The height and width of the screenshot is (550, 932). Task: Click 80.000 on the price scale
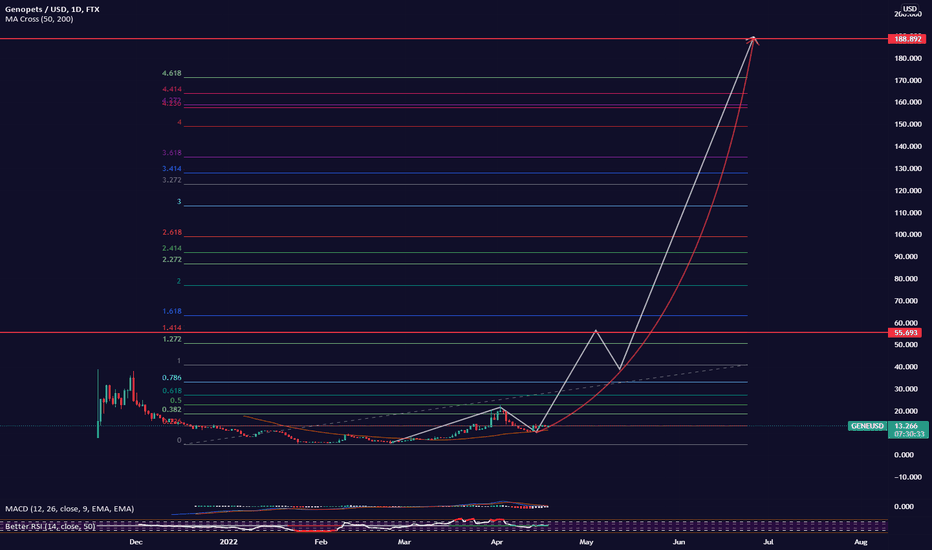coord(906,279)
